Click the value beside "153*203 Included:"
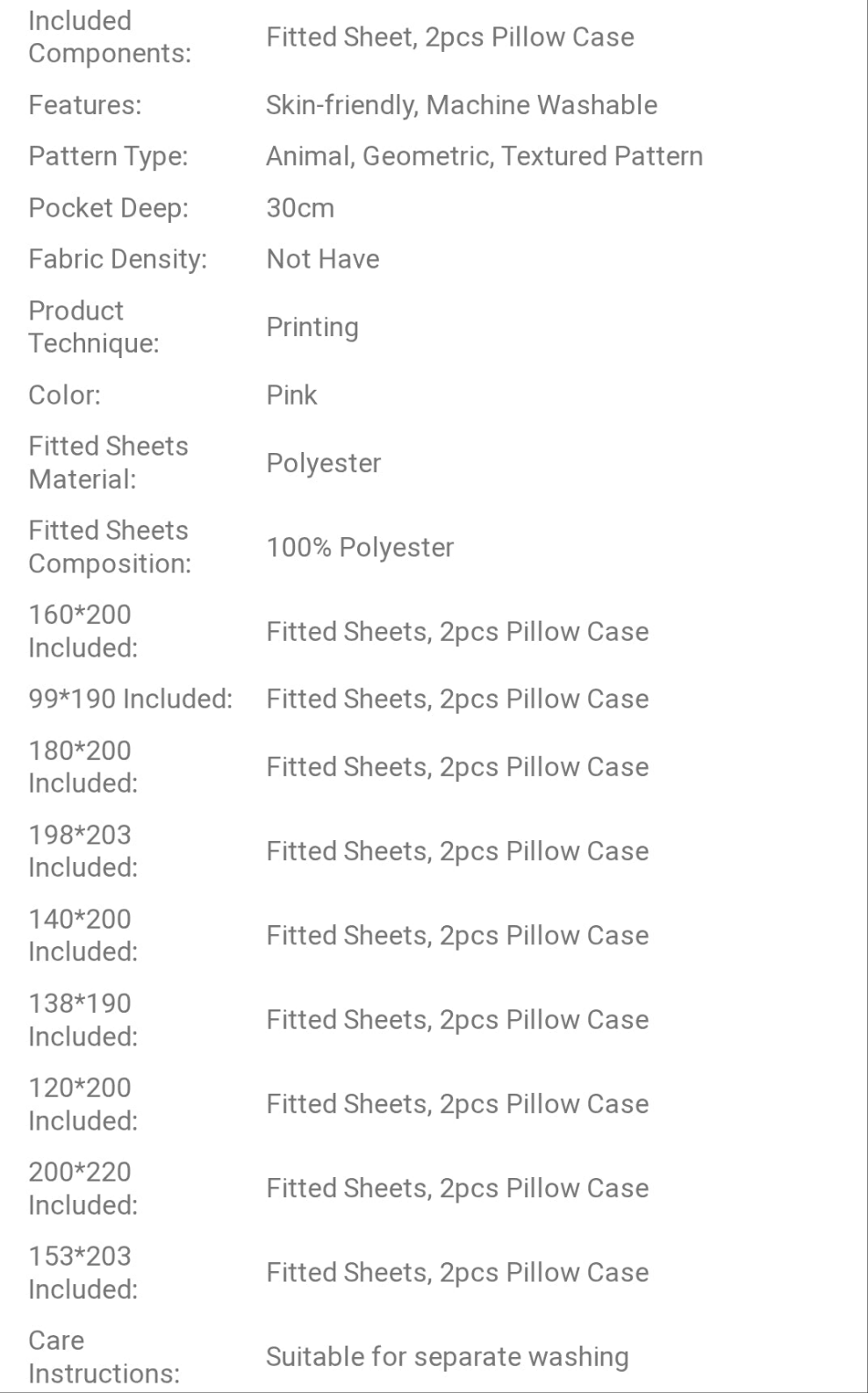The width and height of the screenshot is (868, 1393). (x=456, y=1273)
